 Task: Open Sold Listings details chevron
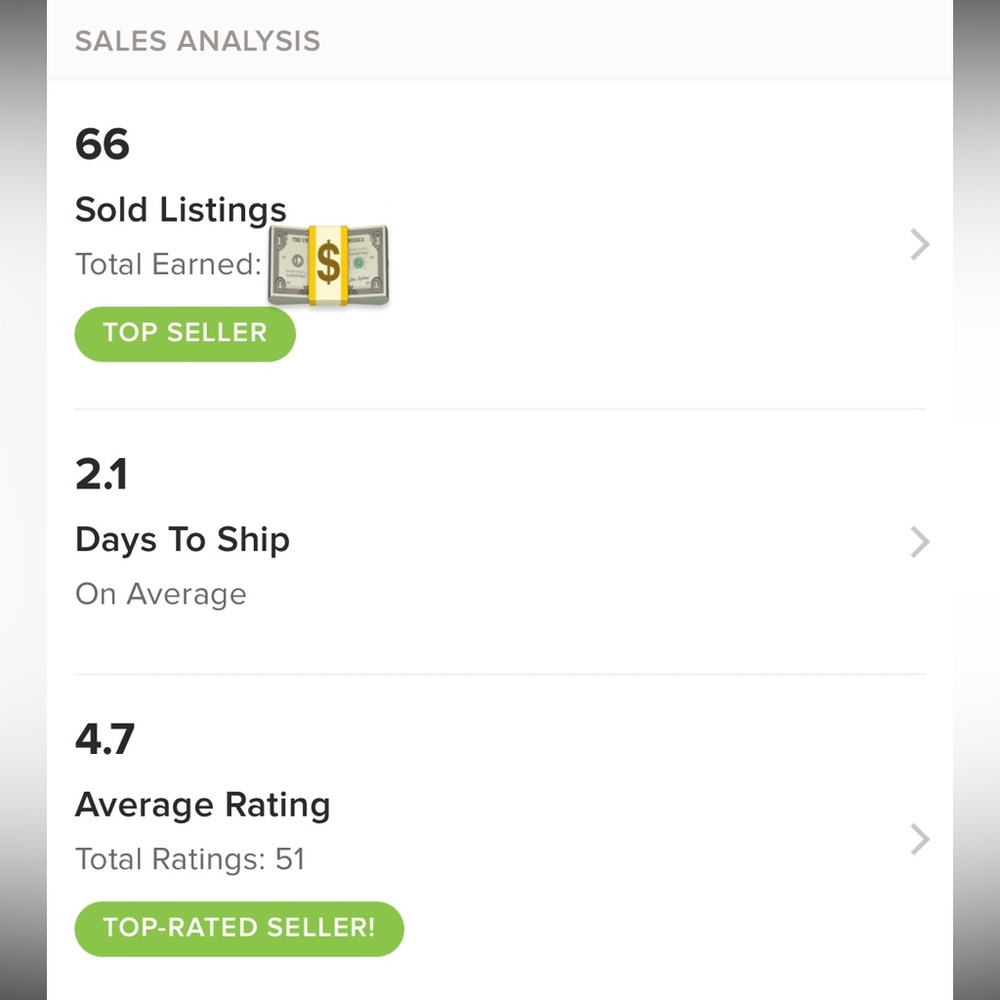pos(920,245)
